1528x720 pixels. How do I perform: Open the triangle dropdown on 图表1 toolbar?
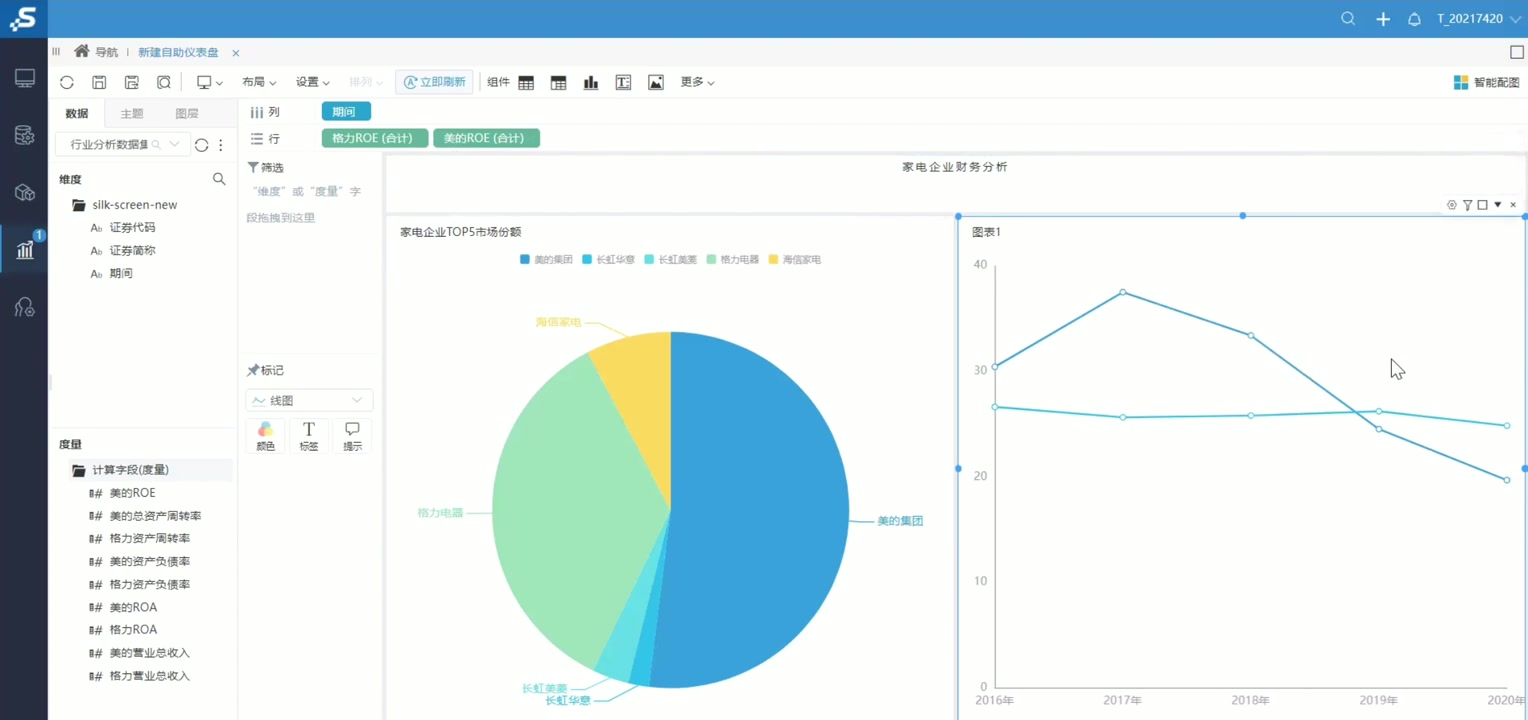click(x=1498, y=205)
